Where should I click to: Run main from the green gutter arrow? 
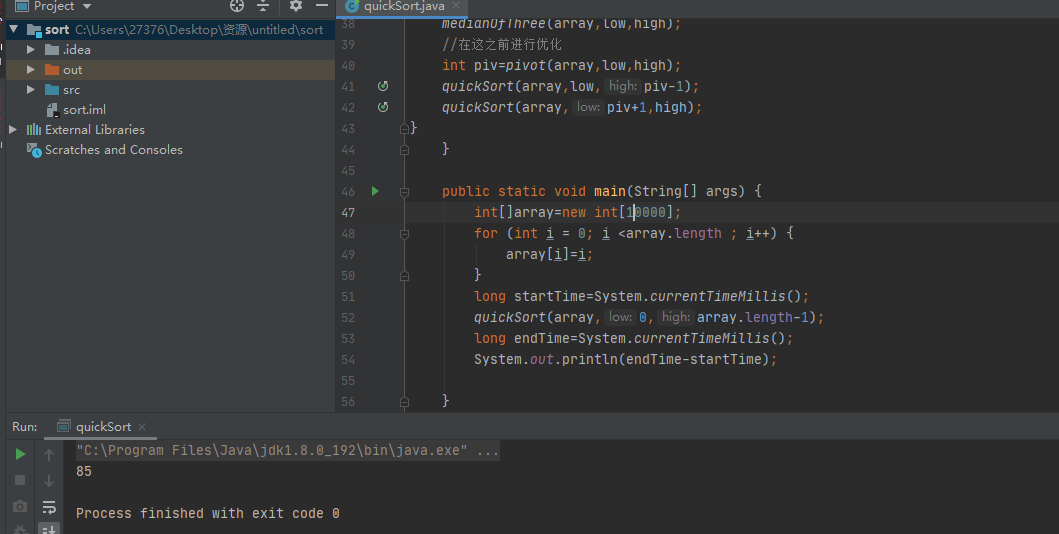click(x=376, y=191)
